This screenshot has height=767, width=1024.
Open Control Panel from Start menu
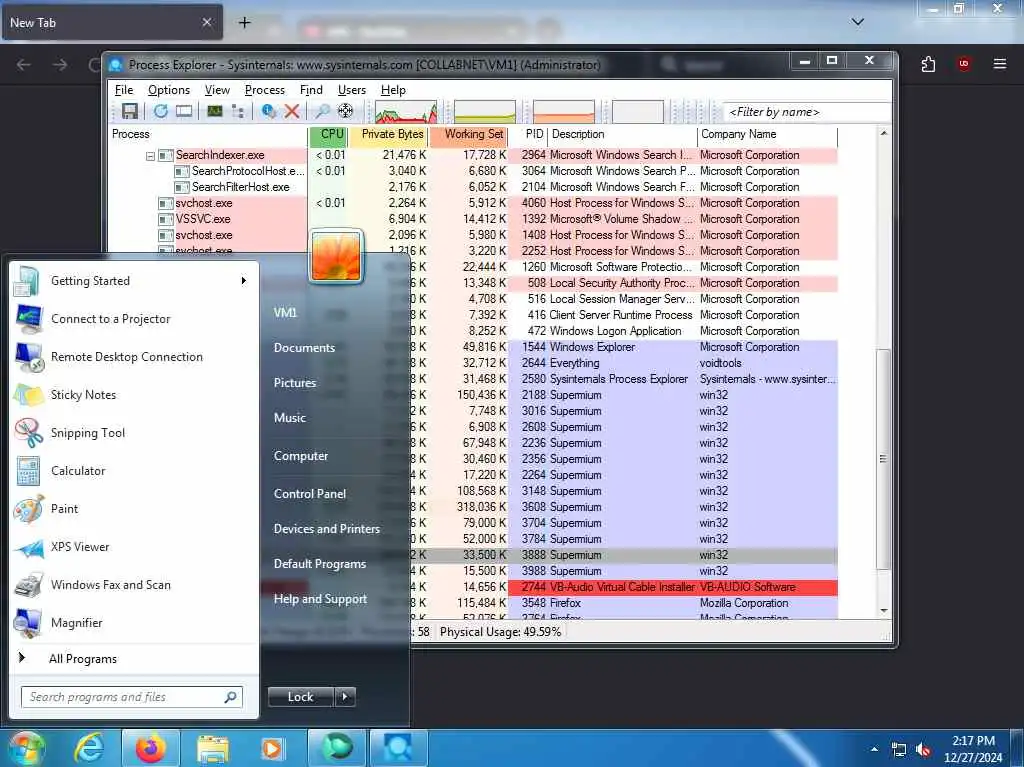[310, 494]
